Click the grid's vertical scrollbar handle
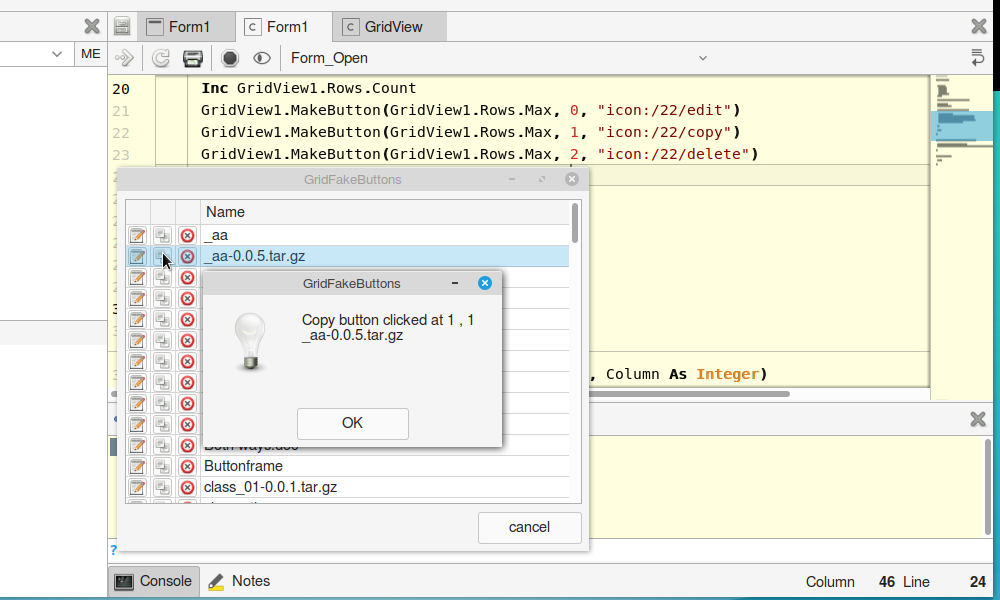This screenshot has width=1000, height=600. (x=574, y=222)
